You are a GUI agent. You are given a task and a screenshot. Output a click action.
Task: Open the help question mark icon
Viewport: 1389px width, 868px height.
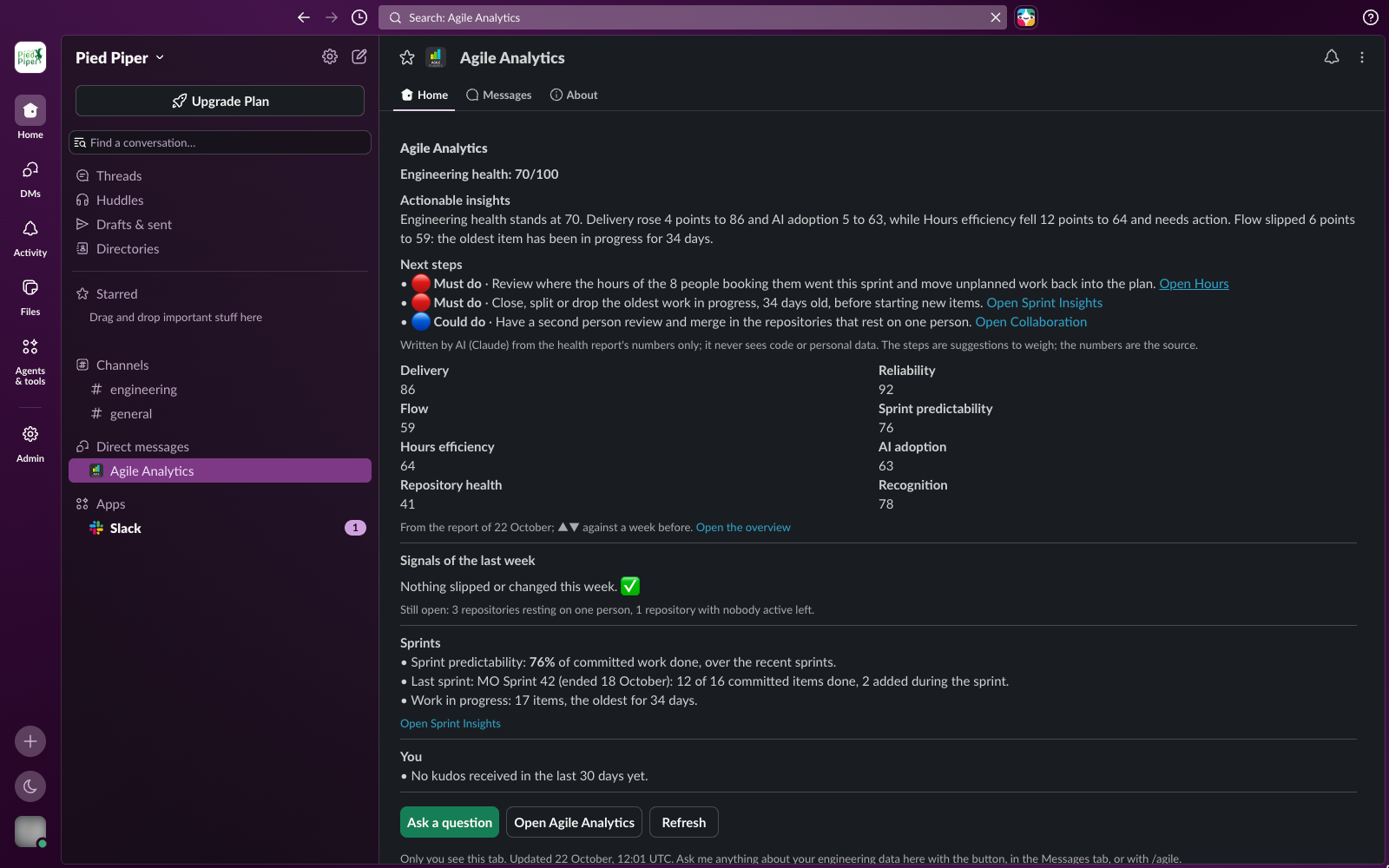(x=1371, y=17)
